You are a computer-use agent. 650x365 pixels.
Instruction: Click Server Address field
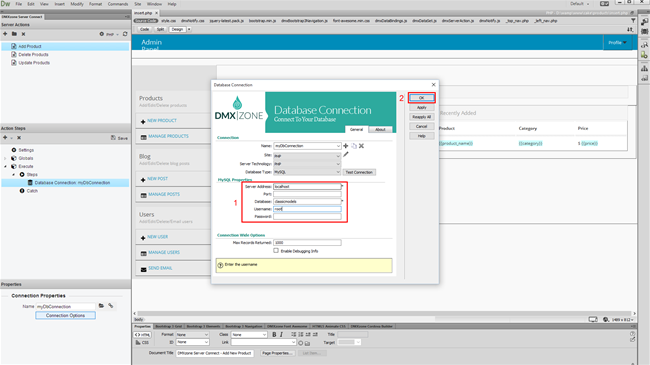pos(307,187)
